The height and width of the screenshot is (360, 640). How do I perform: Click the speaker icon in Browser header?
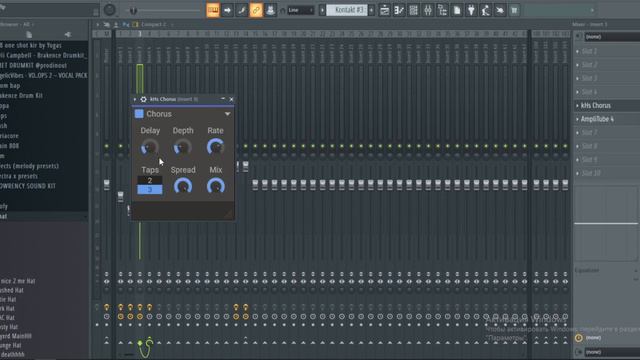tap(67, 35)
